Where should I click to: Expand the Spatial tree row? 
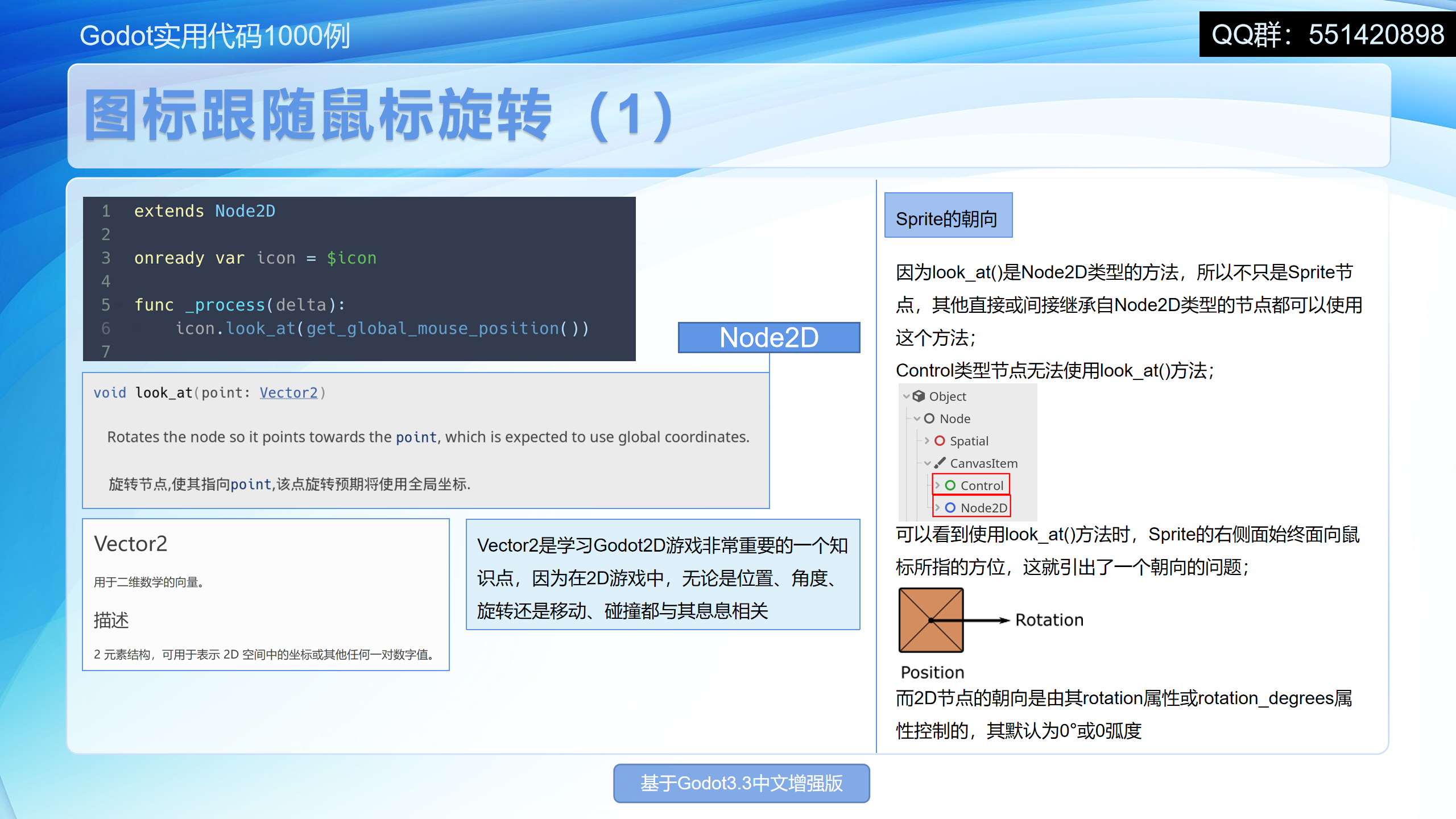927,441
